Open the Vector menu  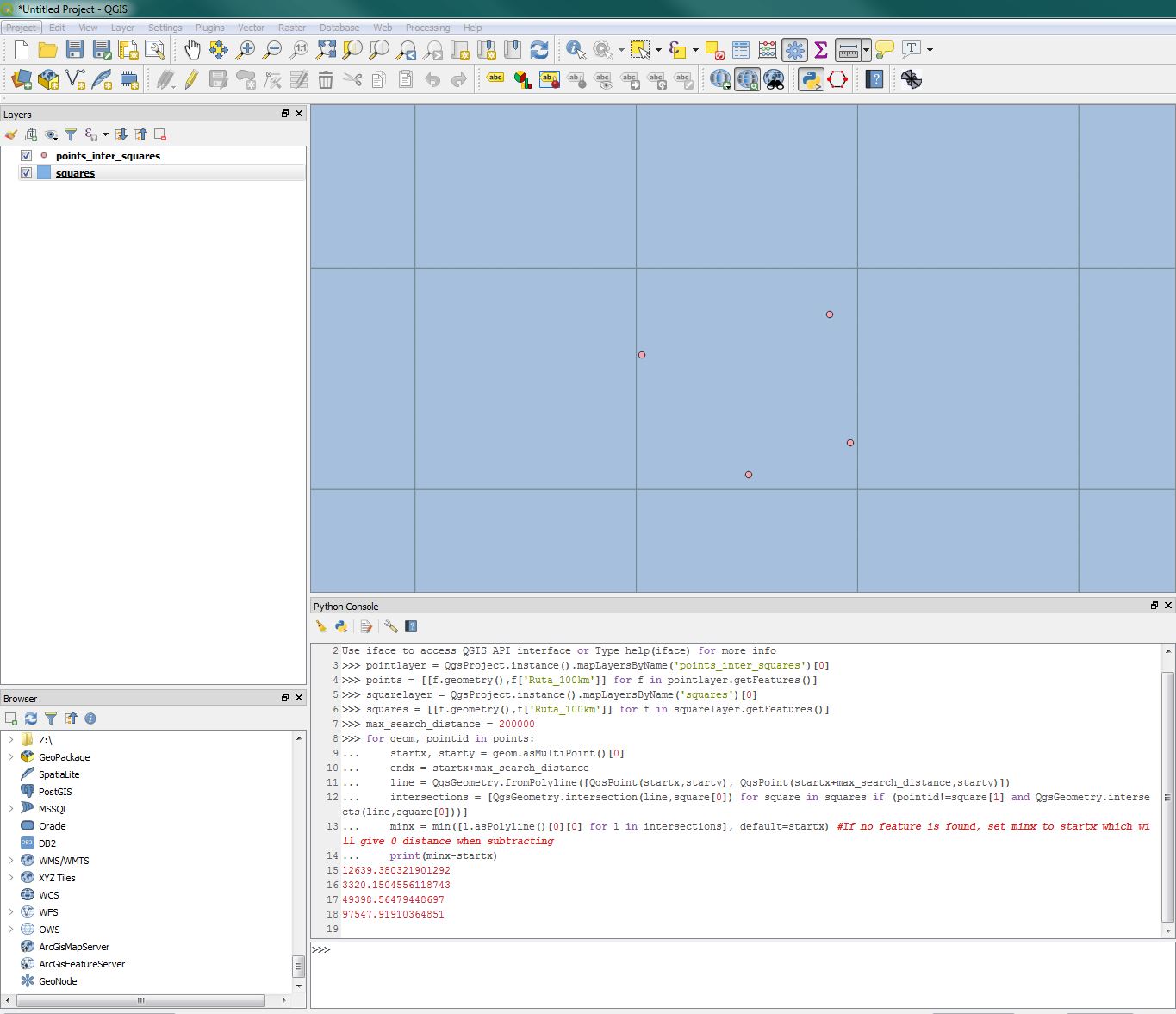(x=251, y=28)
